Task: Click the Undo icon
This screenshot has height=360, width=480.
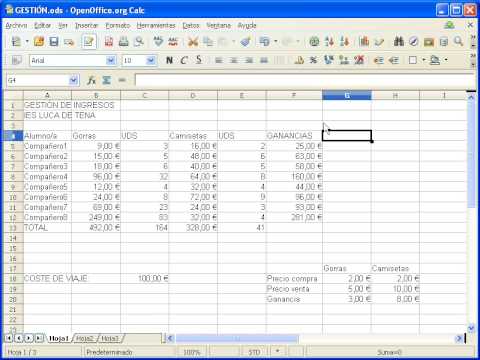Action: (265, 42)
